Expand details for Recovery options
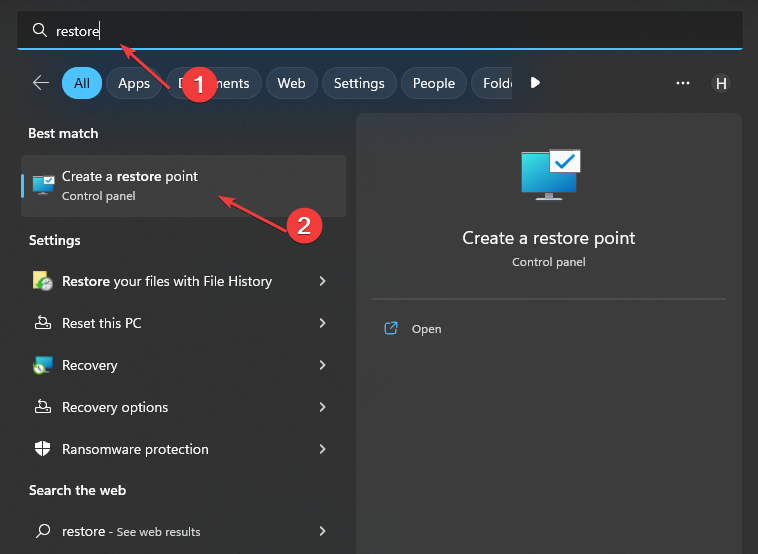The width and height of the screenshot is (758, 554). (322, 407)
